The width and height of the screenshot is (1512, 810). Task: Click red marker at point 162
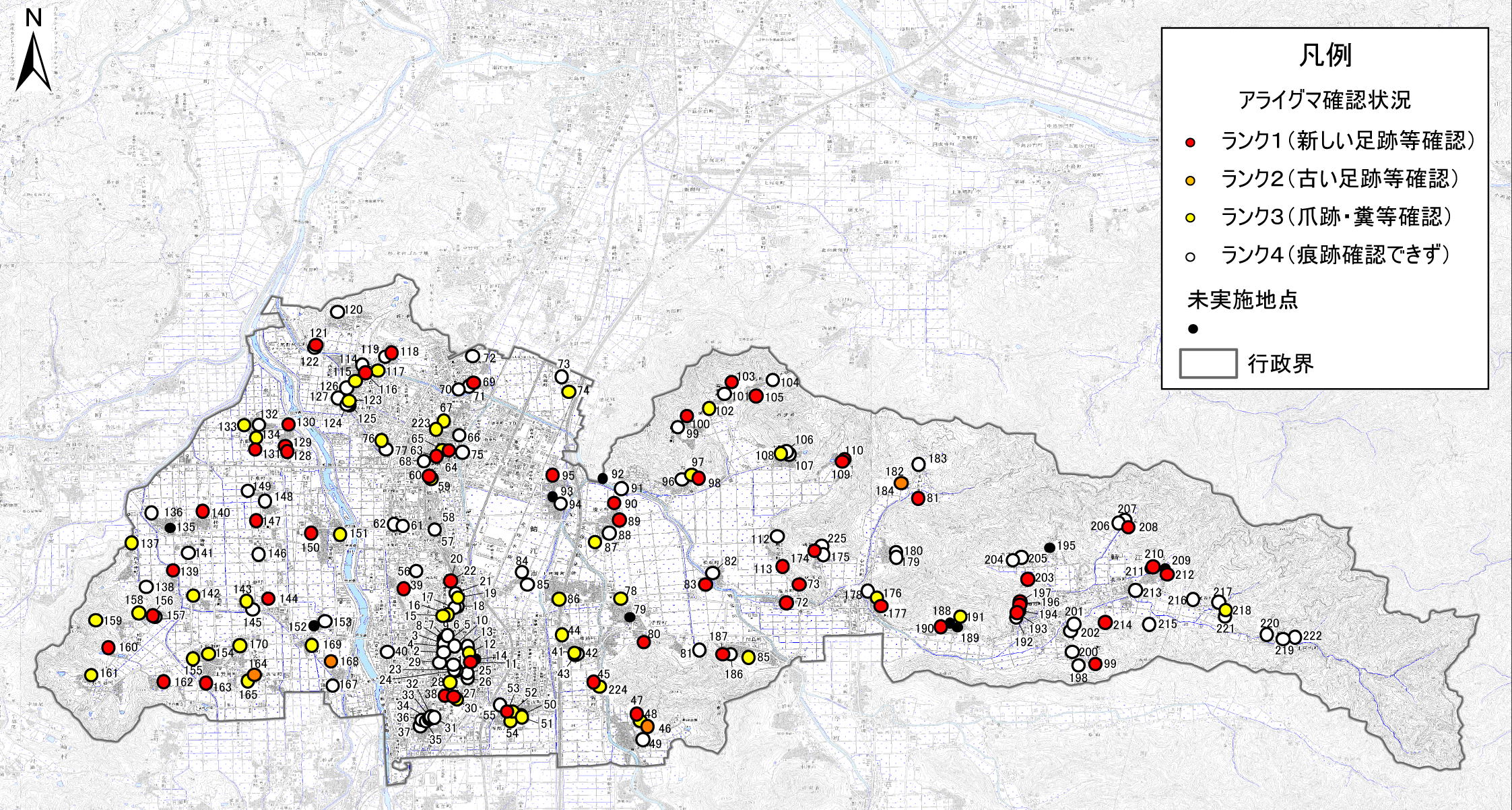[x=163, y=681]
